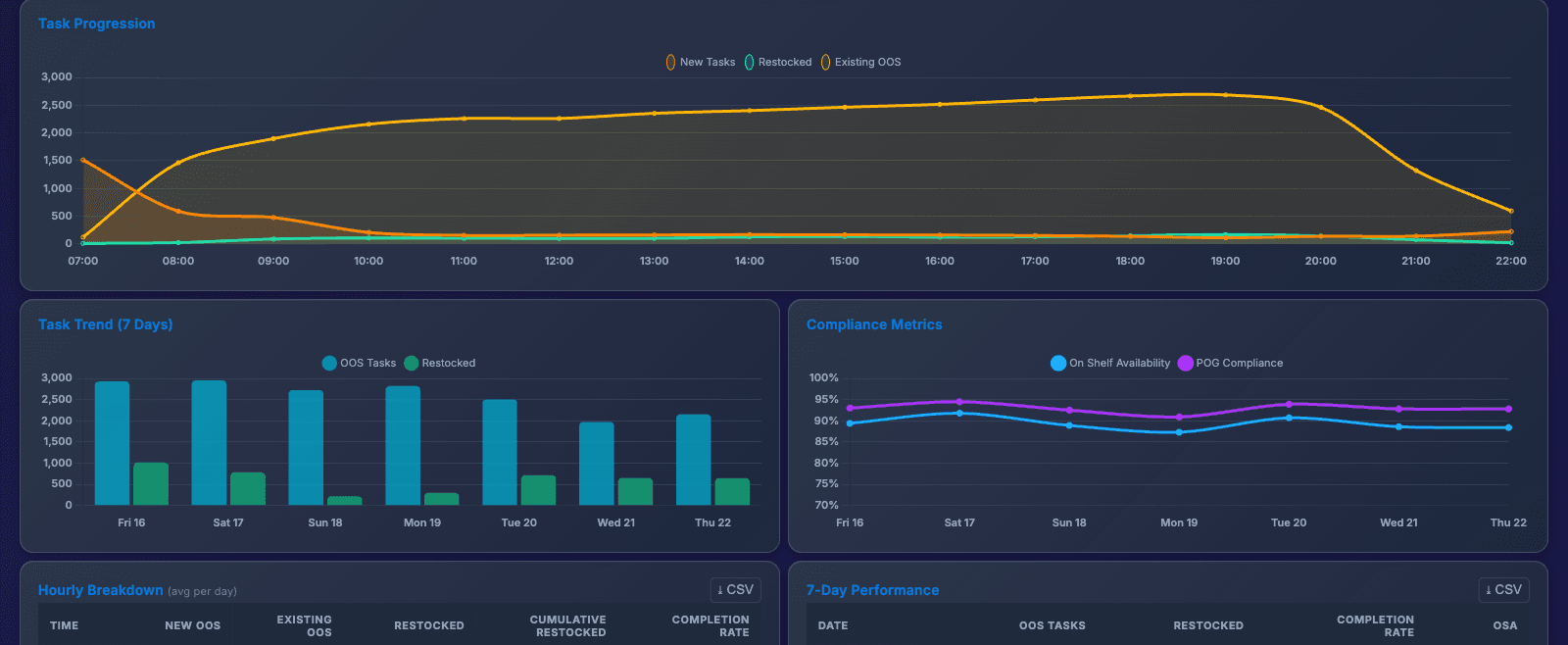Image resolution: width=1568 pixels, height=645 pixels.
Task: Sort by the DATE column header
Action: [x=833, y=625]
